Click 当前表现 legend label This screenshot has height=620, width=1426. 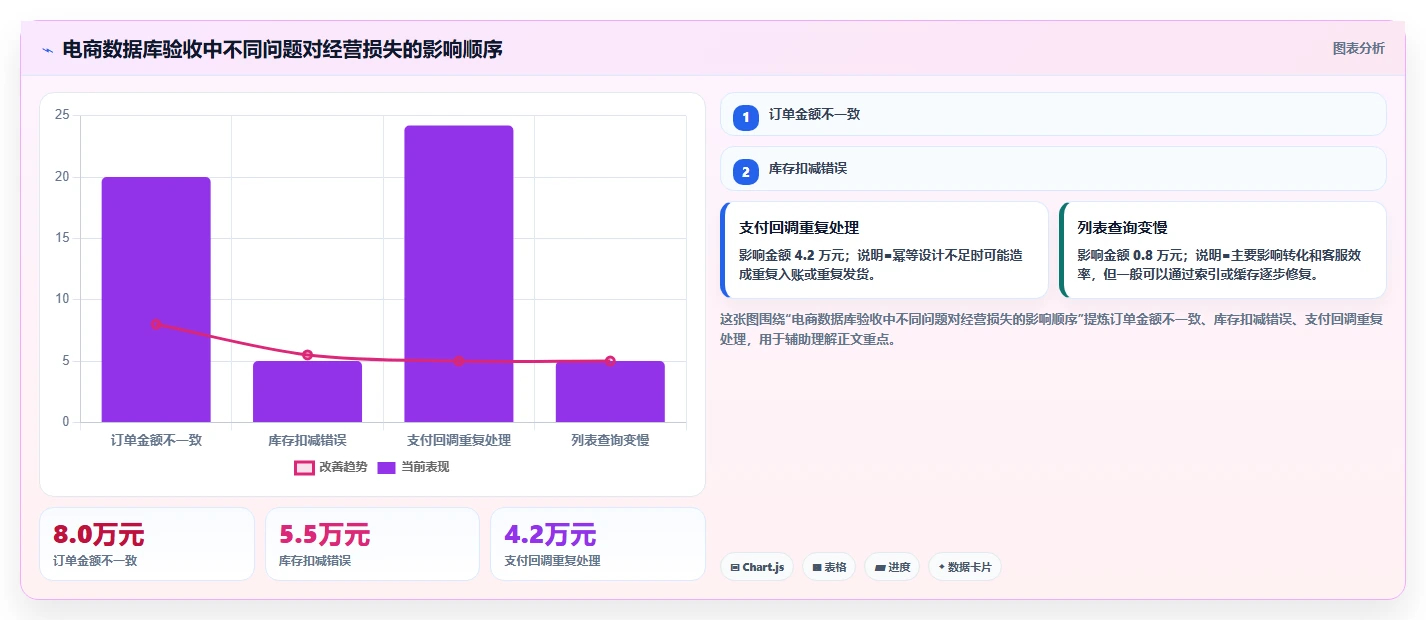425,467
